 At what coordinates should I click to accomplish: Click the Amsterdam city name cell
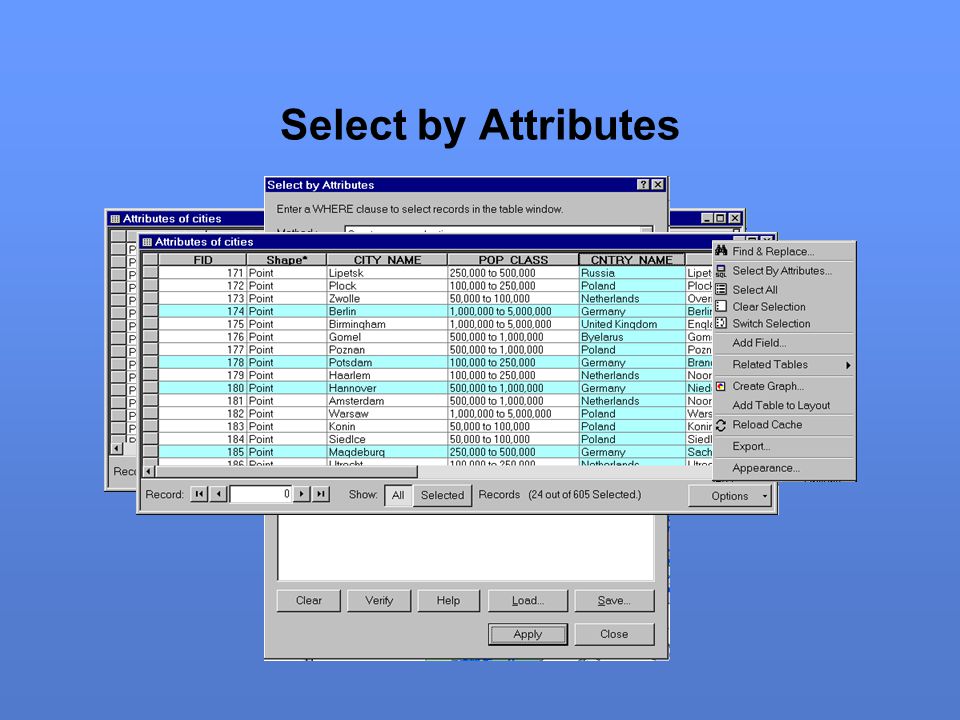click(x=387, y=400)
